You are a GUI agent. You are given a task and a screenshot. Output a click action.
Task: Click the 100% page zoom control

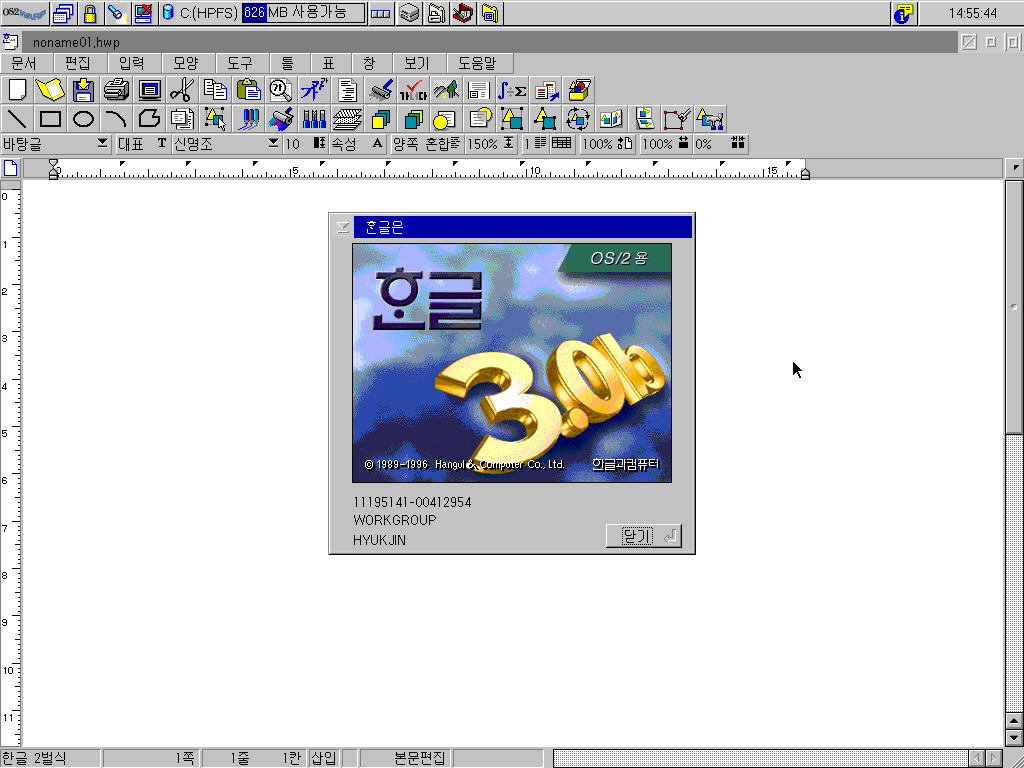(x=607, y=144)
